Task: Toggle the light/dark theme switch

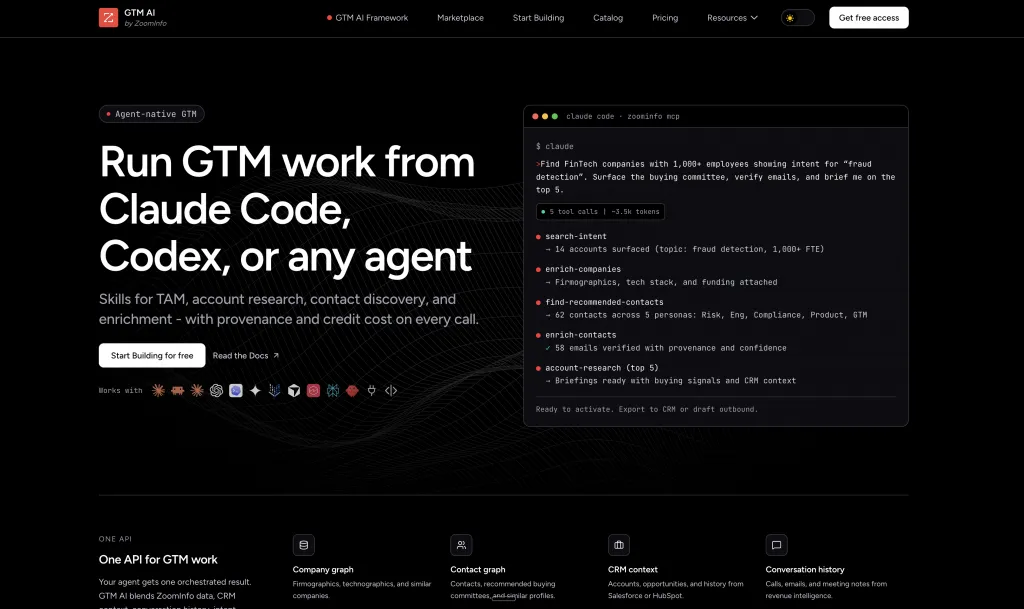Action: pyautogui.click(x=797, y=18)
